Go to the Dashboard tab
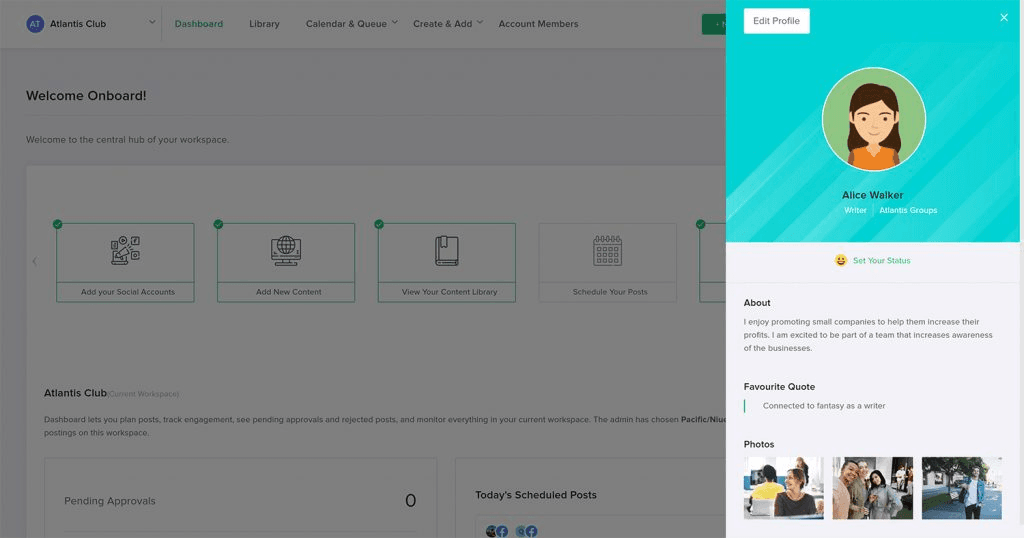 tap(199, 24)
